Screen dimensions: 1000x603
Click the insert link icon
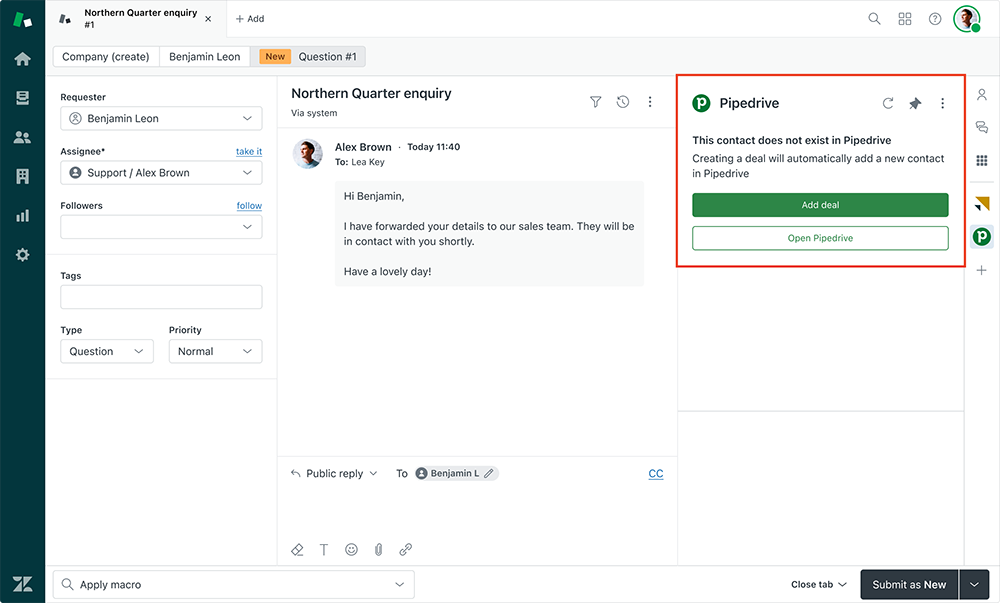(x=406, y=549)
